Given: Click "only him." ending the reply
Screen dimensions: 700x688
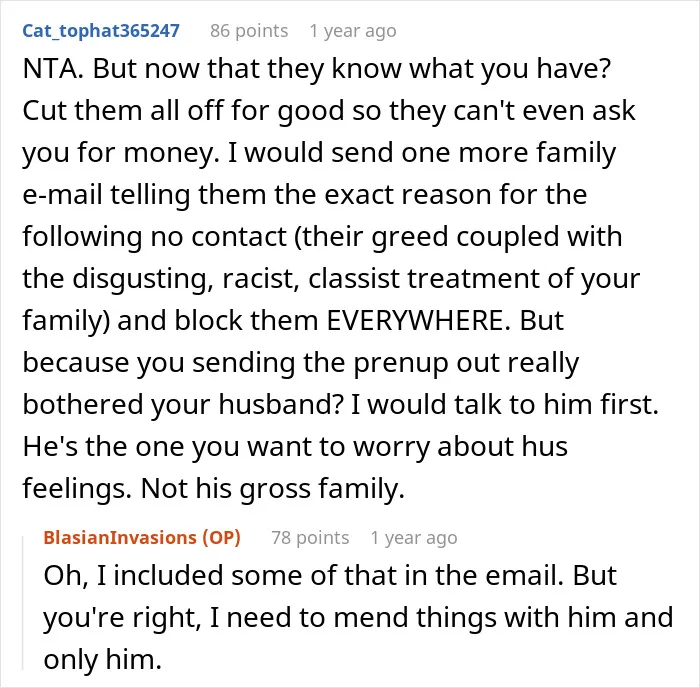Looking at the screenshot, I should (x=103, y=659).
